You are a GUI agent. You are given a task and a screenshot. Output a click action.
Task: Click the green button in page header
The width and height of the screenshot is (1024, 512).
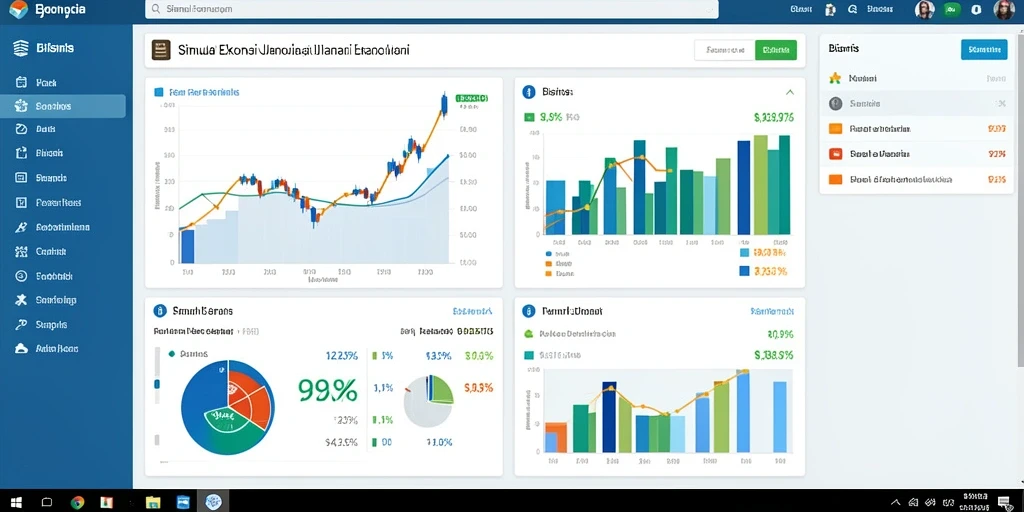point(776,50)
